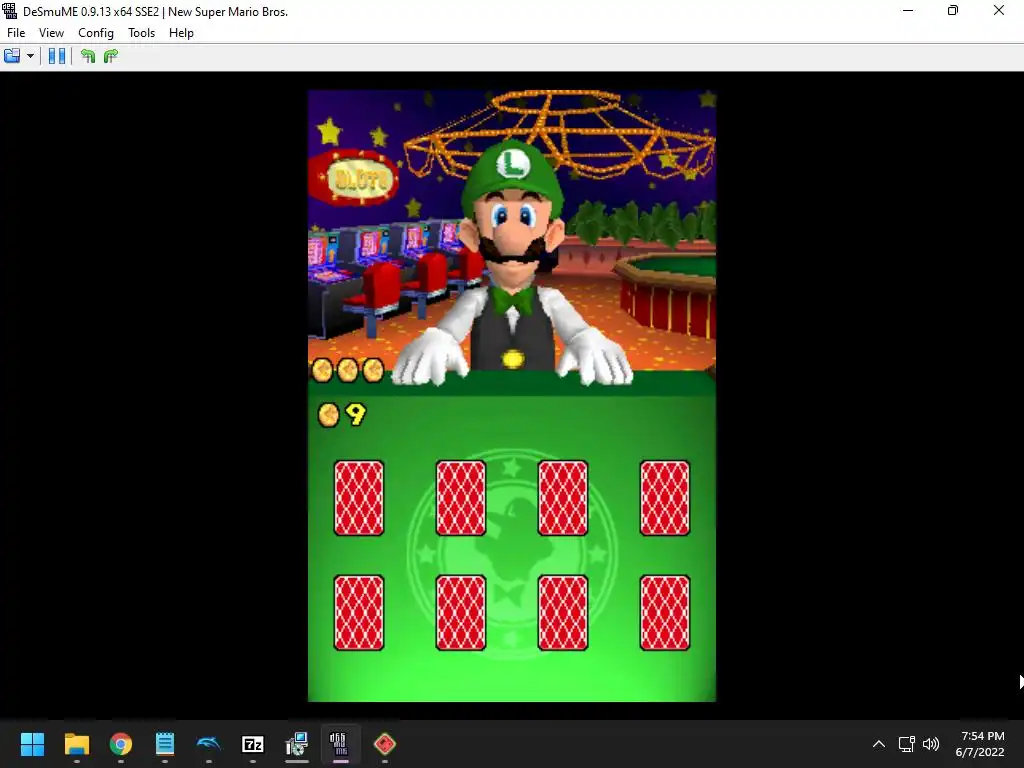The height and width of the screenshot is (768, 1024).
Task: Open the Windows Start menu
Action: (32, 744)
